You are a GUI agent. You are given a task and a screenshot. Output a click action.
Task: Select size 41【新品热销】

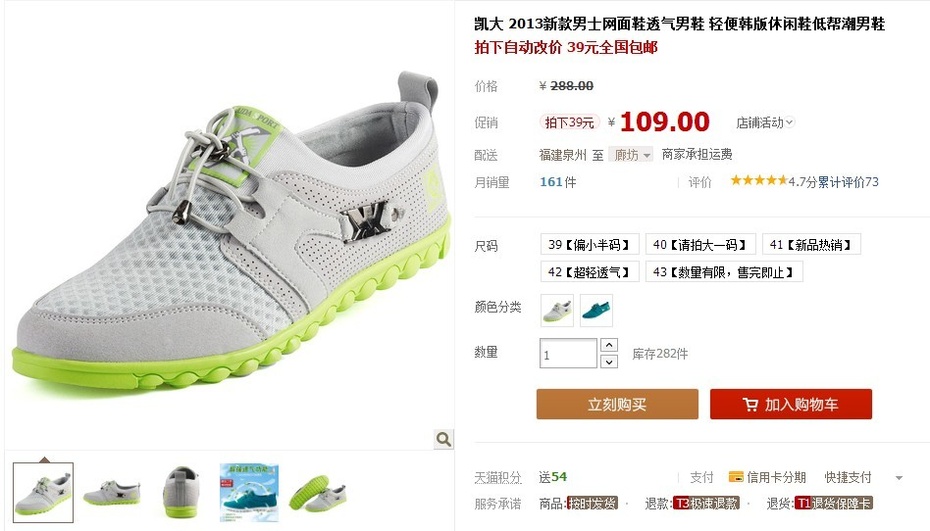811,244
